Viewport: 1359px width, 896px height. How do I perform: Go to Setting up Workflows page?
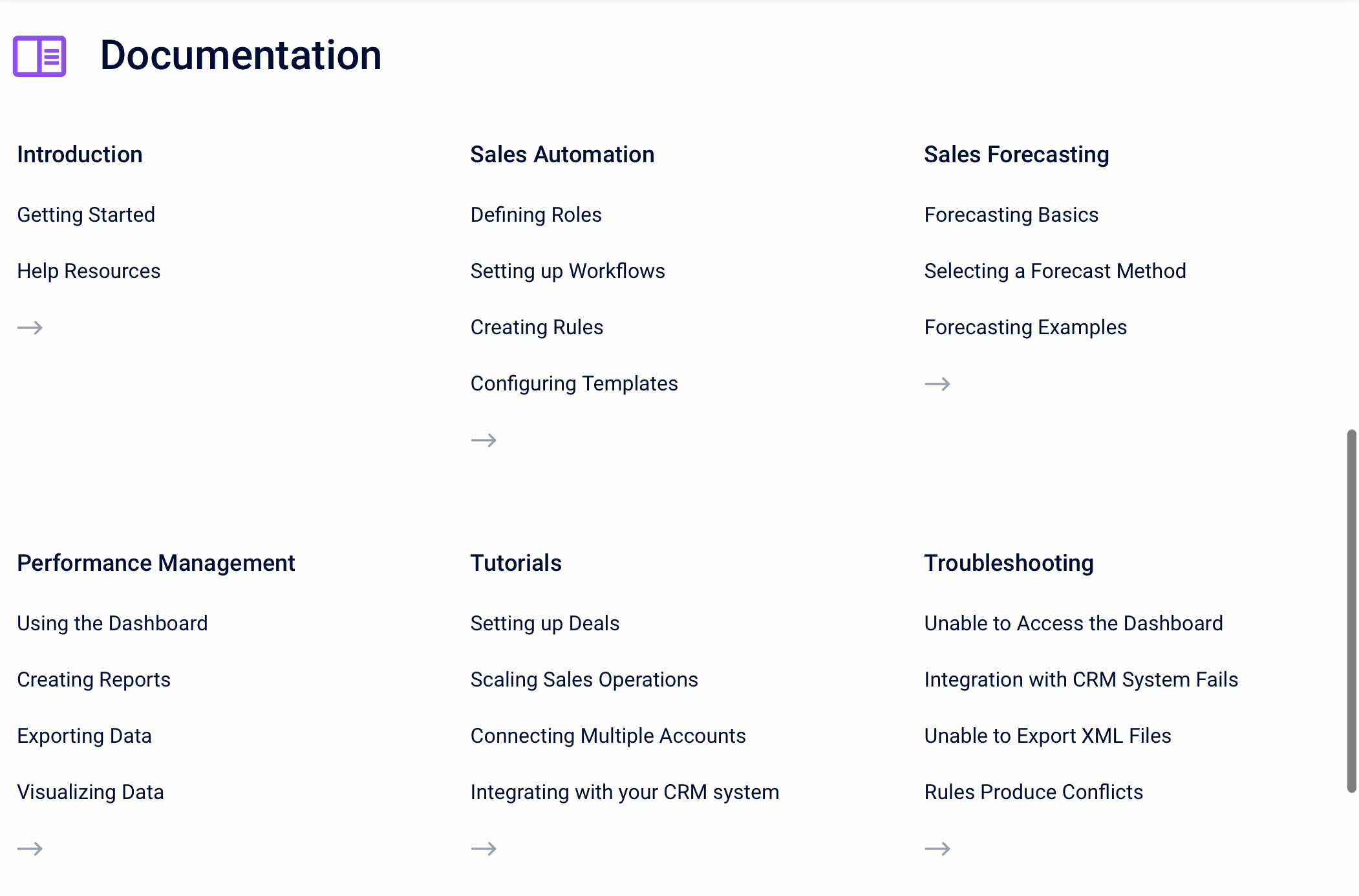[x=567, y=271]
